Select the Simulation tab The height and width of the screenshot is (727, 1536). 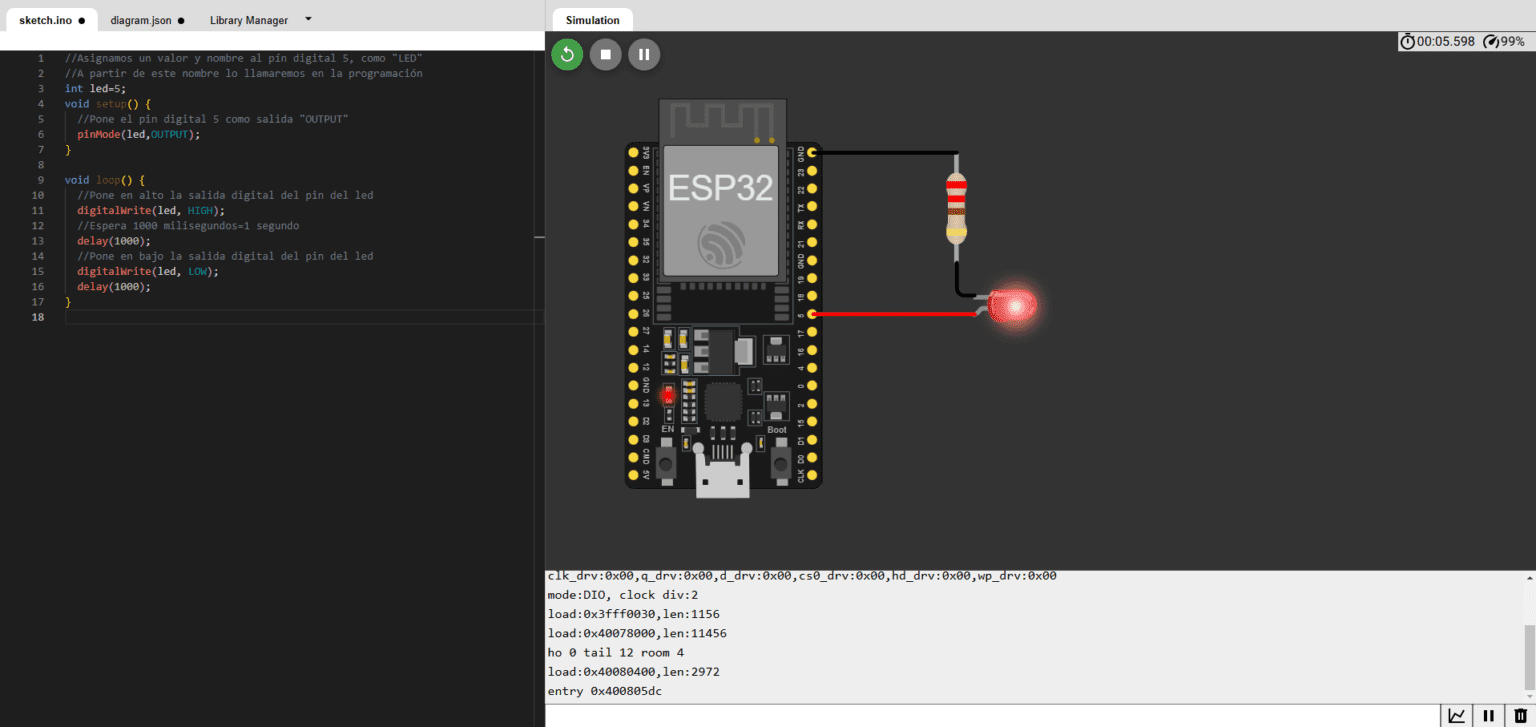[x=592, y=19]
